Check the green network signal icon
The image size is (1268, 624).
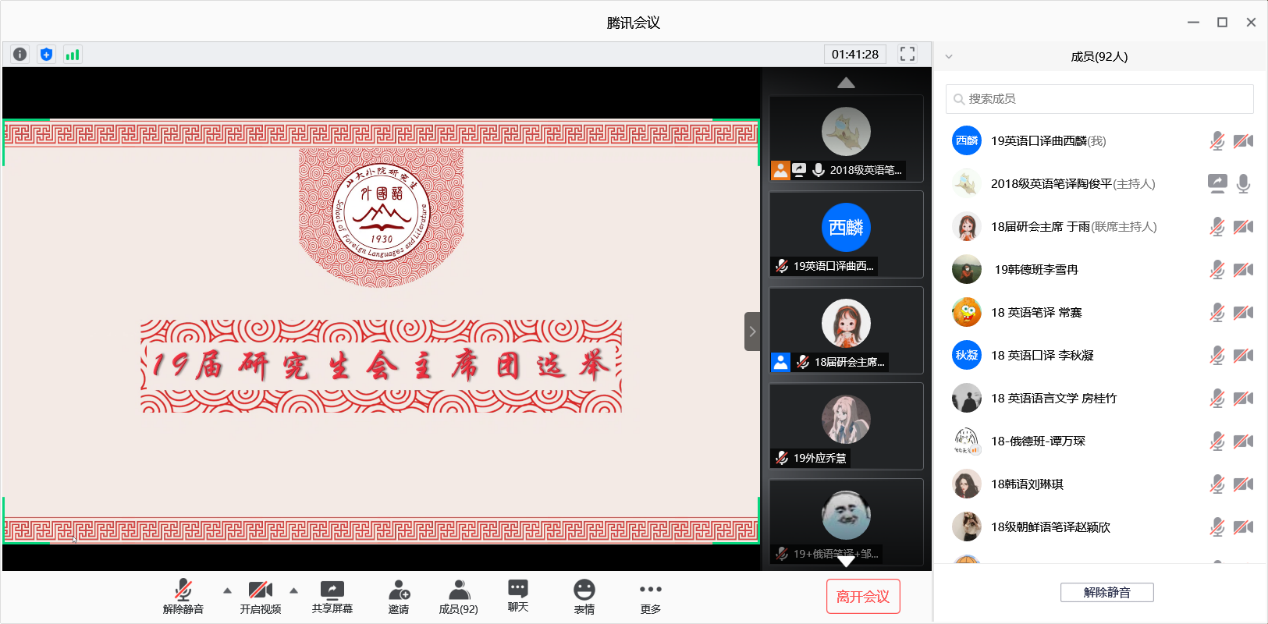[72, 54]
